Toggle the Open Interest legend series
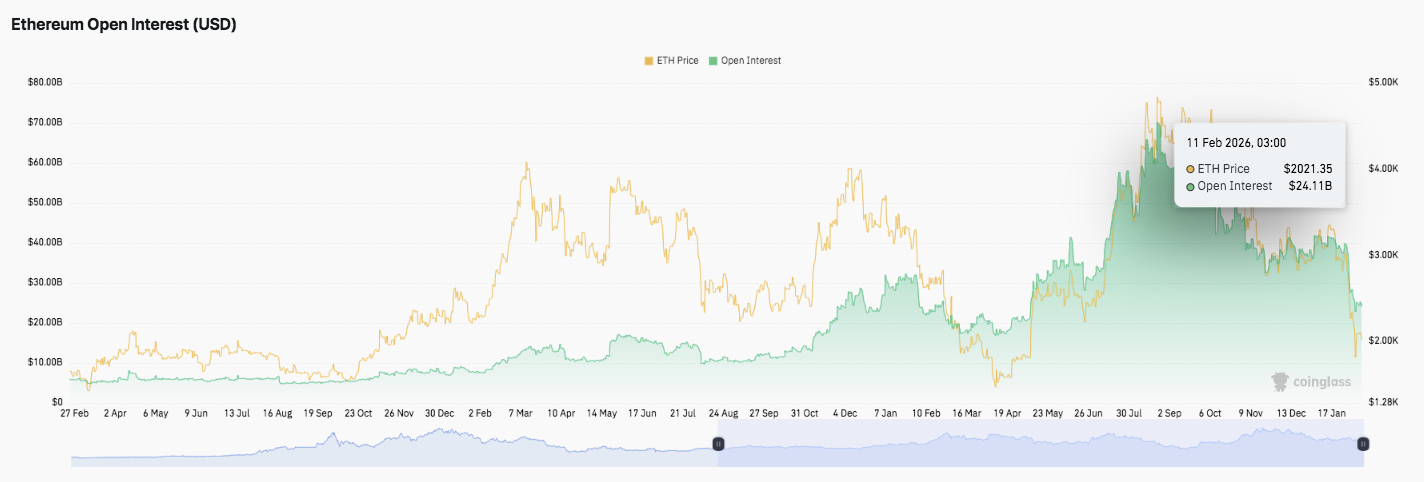 [750, 61]
